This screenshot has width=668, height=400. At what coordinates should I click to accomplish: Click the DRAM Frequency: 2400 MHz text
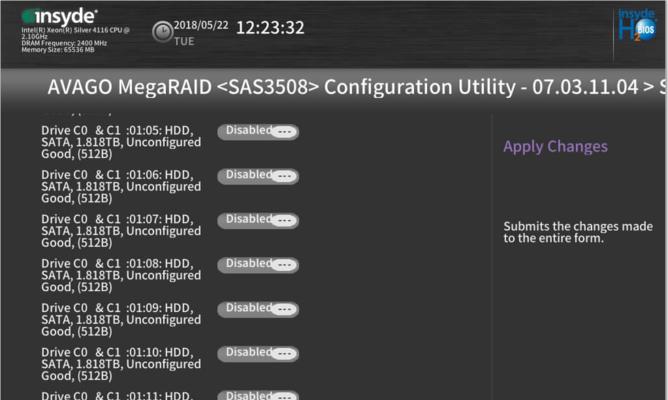pyautogui.click(x=64, y=43)
